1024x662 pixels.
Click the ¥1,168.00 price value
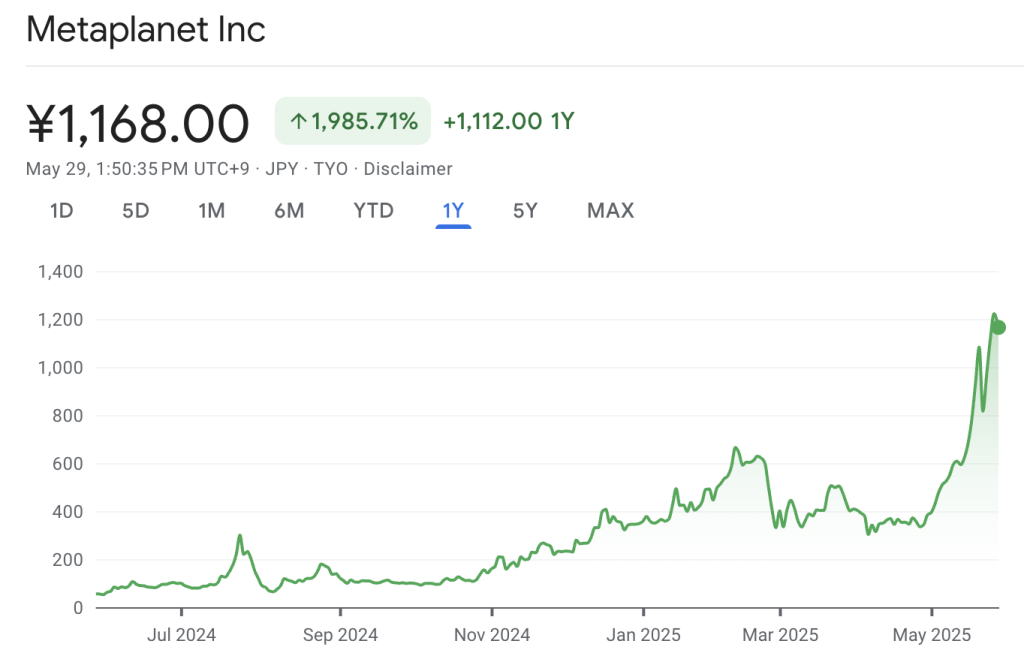tap(138, 124)
